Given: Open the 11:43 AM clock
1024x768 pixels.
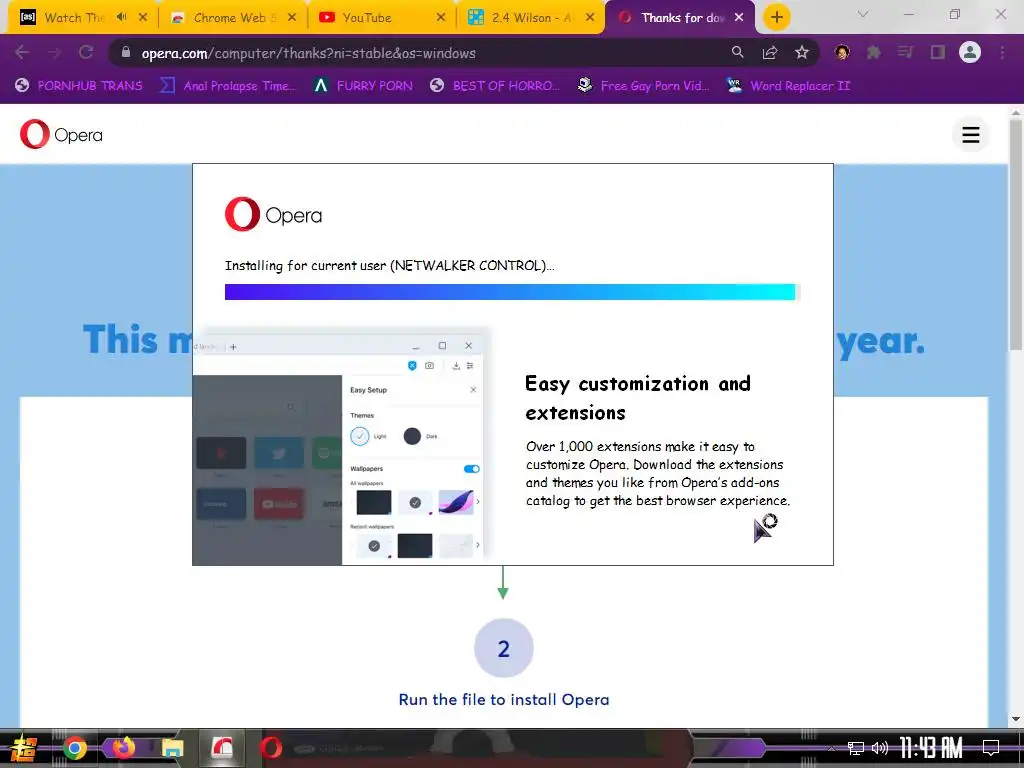Looking at the screenshot, I should [931, 748].
